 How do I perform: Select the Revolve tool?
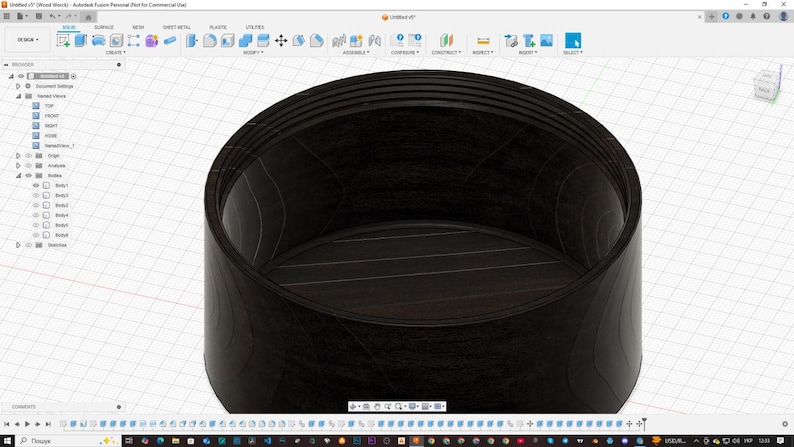[x=98, y=40]
